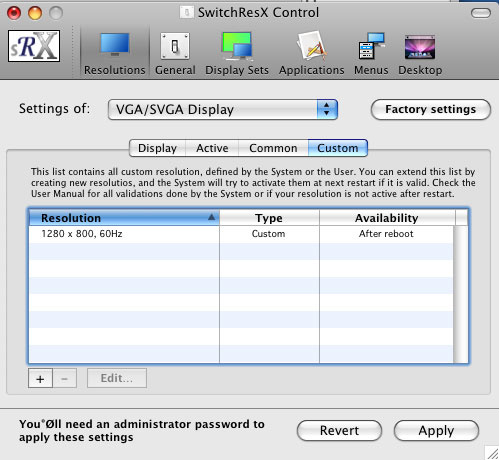The image size is (499, 460).
Task: Open the Menus toolbar icon
Action: pos(371,46)
